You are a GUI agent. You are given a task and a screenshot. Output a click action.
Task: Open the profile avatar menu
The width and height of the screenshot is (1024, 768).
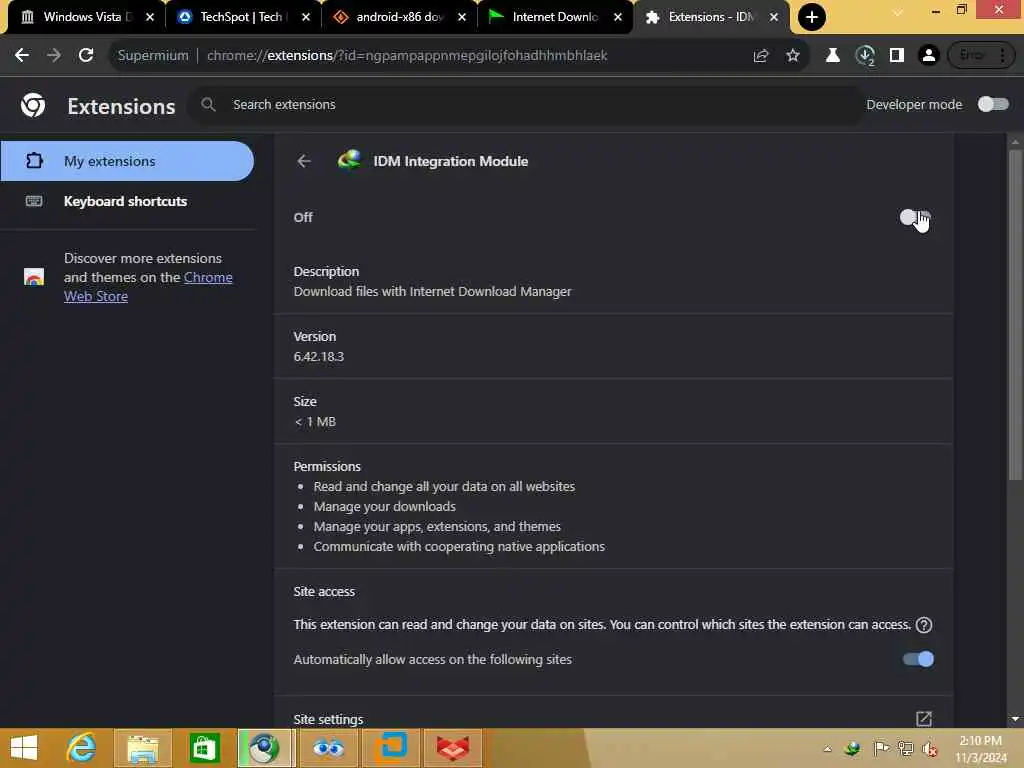click(x=929, y=56)
